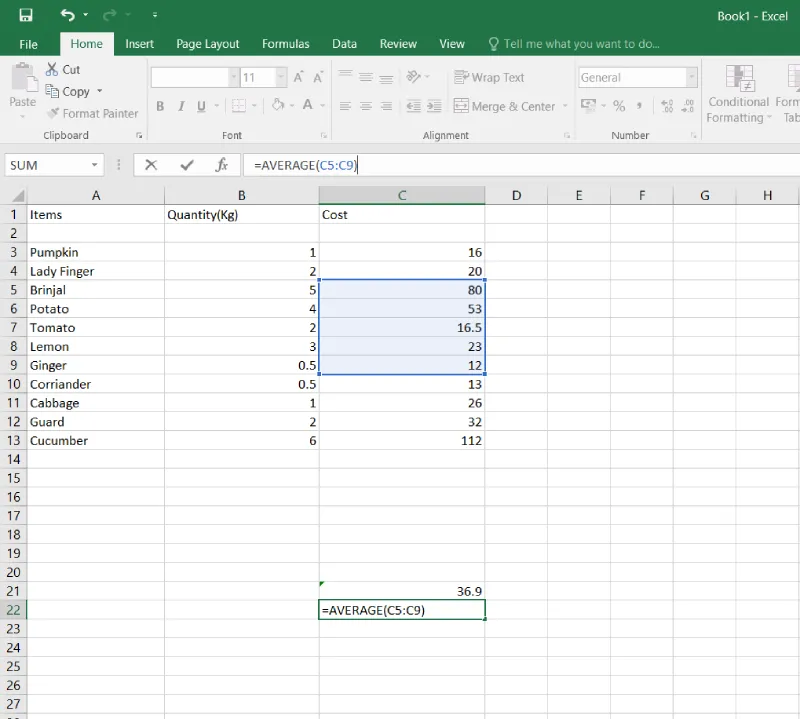The image size is (800, 719).
Task: Open Insert Function fx dialog
Action: (x=222, y=165)
